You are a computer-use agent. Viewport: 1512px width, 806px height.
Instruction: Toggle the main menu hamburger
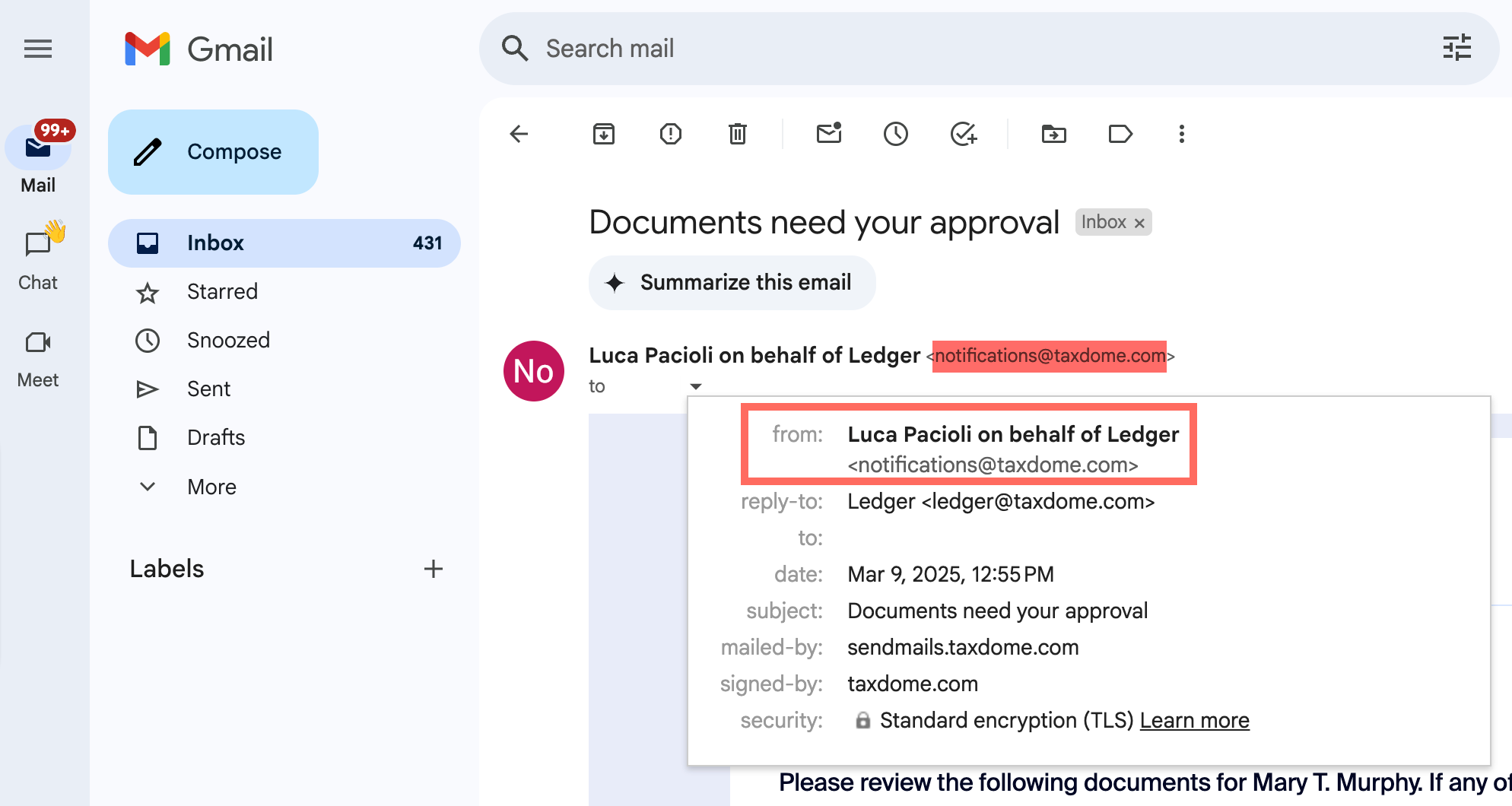click(x=38, y=49)
